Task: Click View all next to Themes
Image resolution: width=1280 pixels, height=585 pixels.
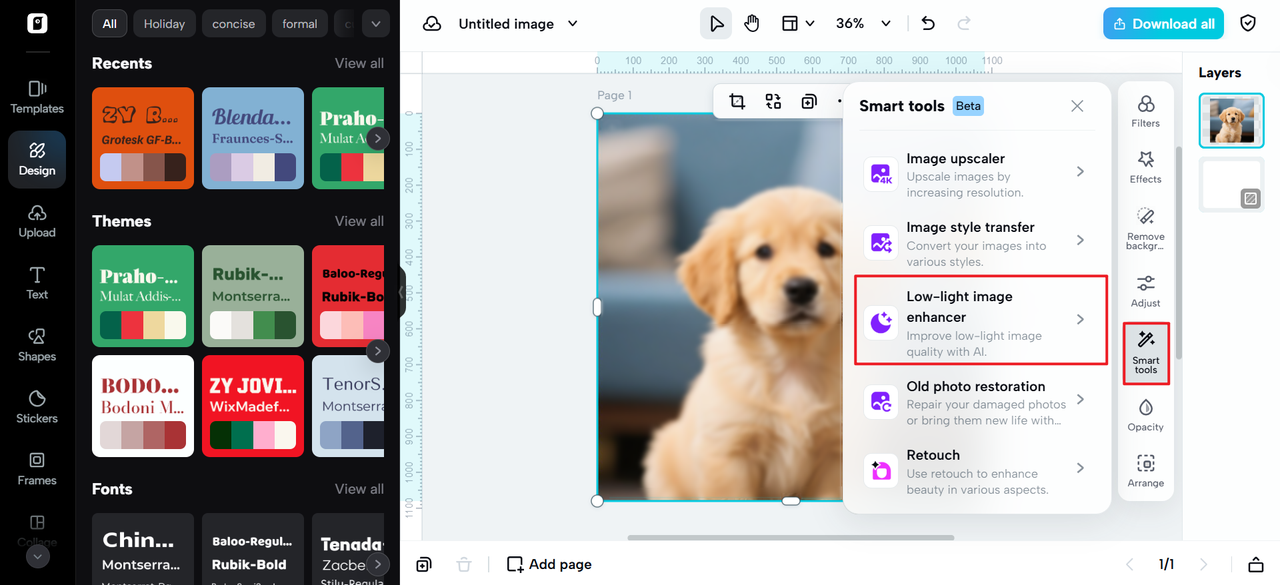Action: coord(359,221)
